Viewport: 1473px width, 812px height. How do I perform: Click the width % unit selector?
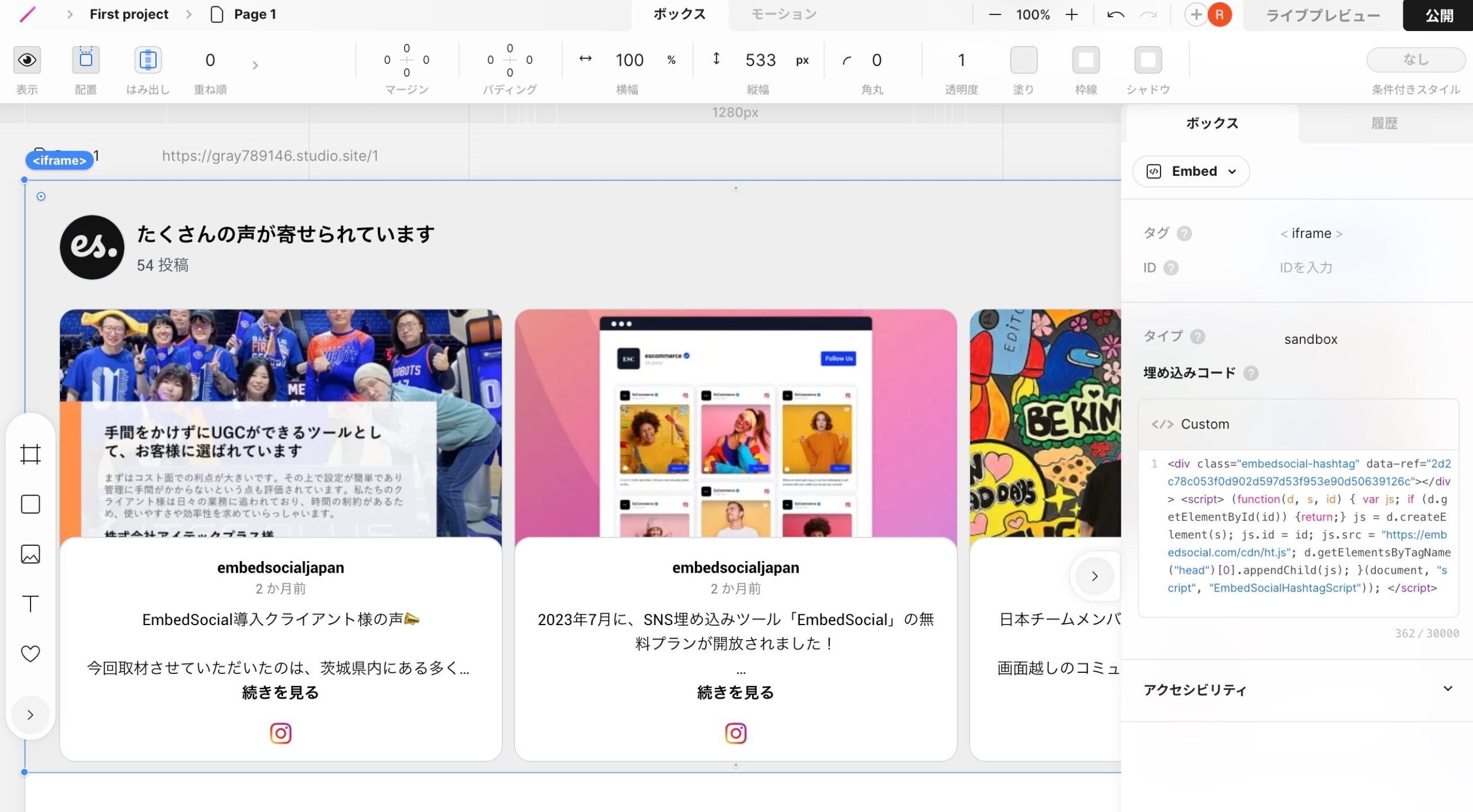click(x=671, y=60)
